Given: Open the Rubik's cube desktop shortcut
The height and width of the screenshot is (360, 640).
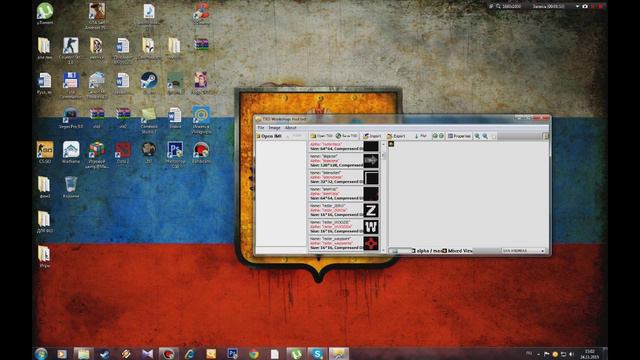Looking at the screenshot, I should pyautogui.click(x=97, y=154).
